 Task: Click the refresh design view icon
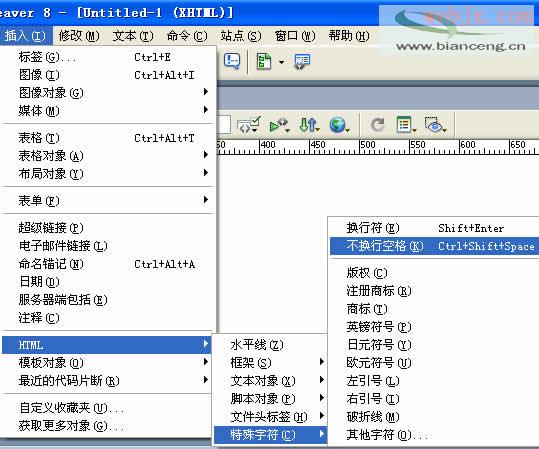pyautogui.click(x=377, y=124)
